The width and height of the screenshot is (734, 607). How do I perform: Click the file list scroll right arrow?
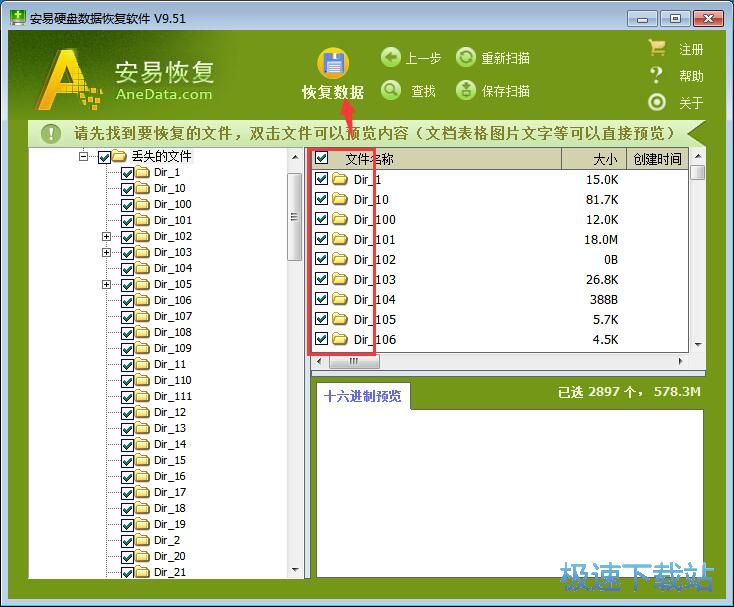coord(681,361)
